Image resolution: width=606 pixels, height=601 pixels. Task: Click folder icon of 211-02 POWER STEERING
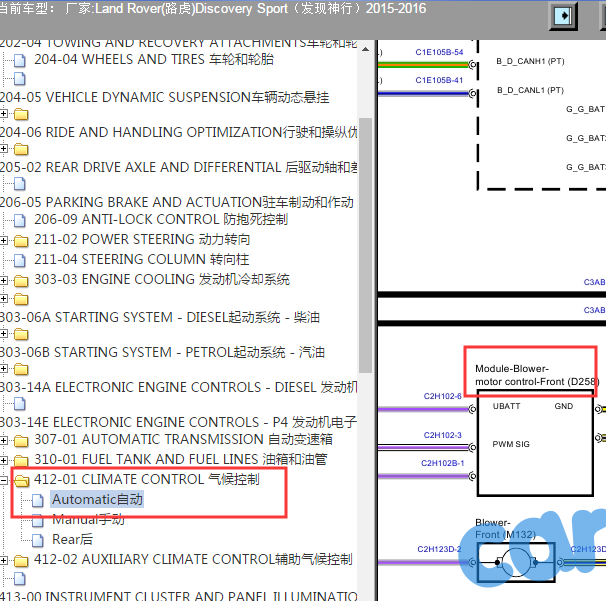[x=21, y=241]
